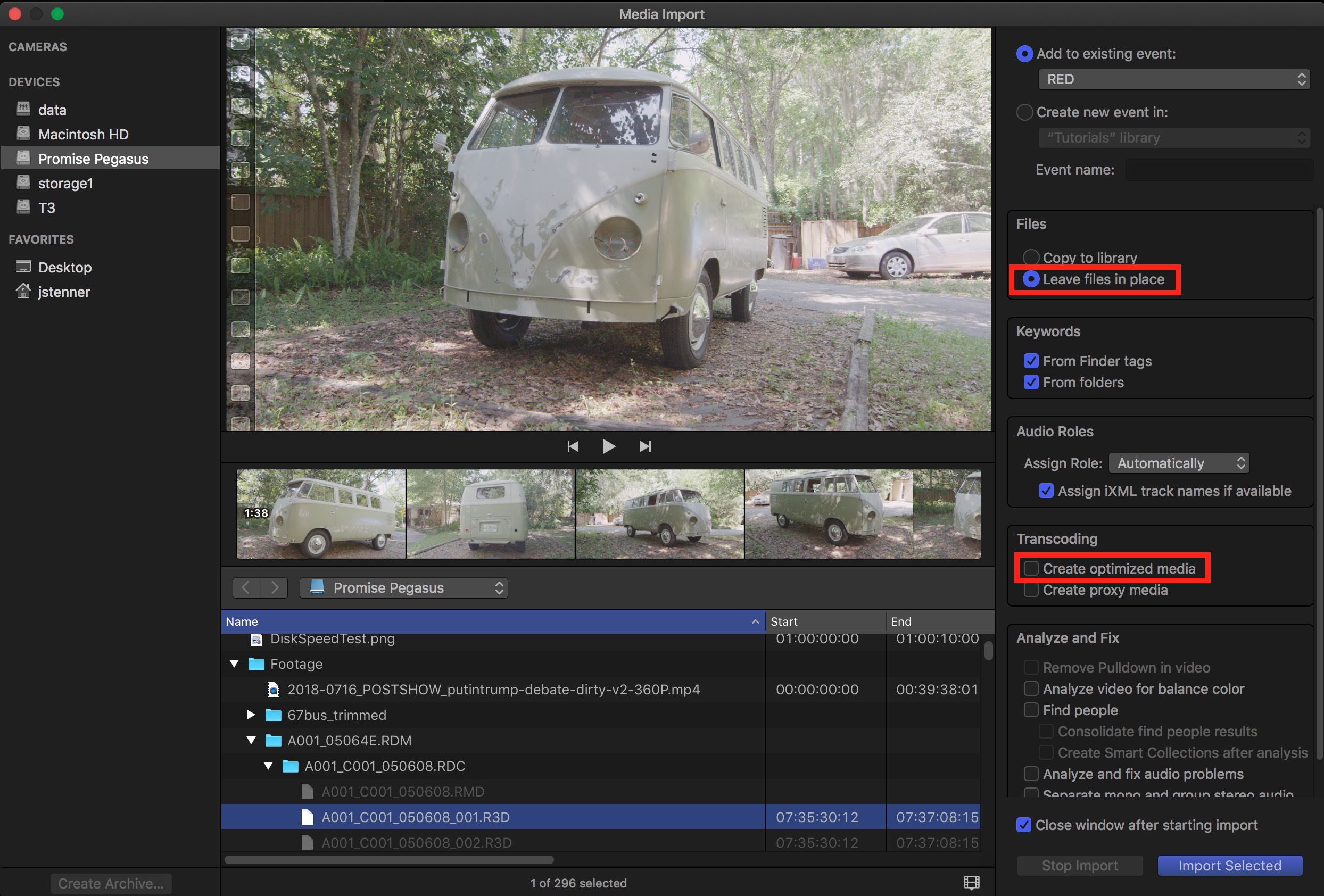Click the horizontal scrollbar below file list
Image resolution: width=1324 pixels, height=896 pixels.
(x=388, y=859)
